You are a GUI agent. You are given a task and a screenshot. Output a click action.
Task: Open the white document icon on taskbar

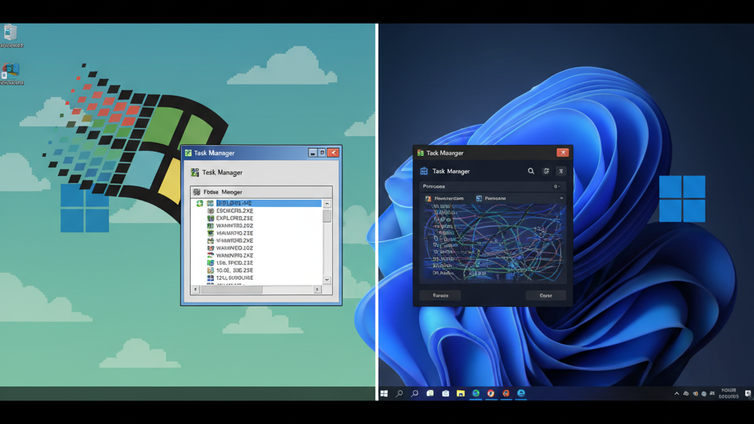tap(430, 393)
